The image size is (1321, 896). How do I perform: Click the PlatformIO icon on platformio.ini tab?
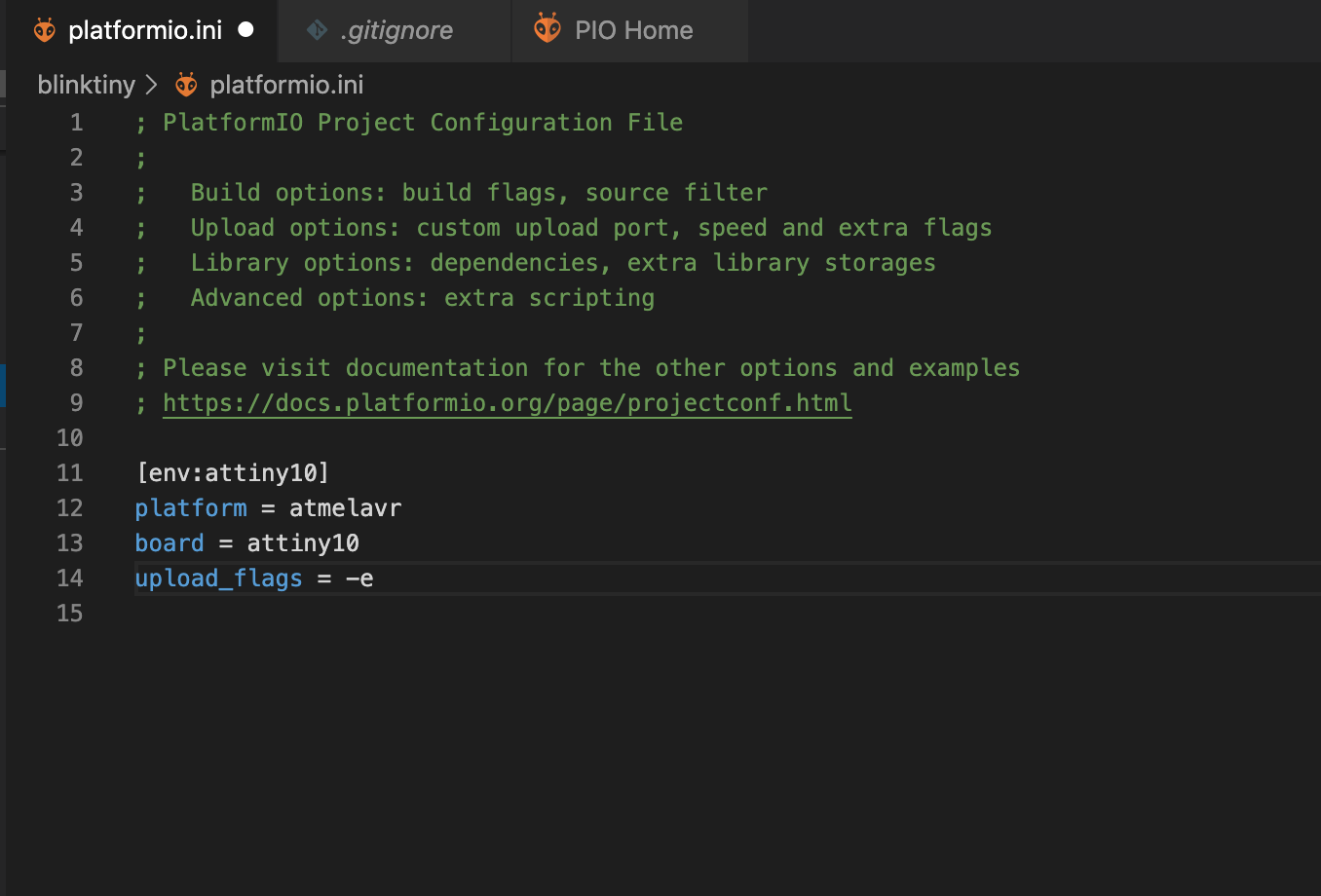coord(45,30)
